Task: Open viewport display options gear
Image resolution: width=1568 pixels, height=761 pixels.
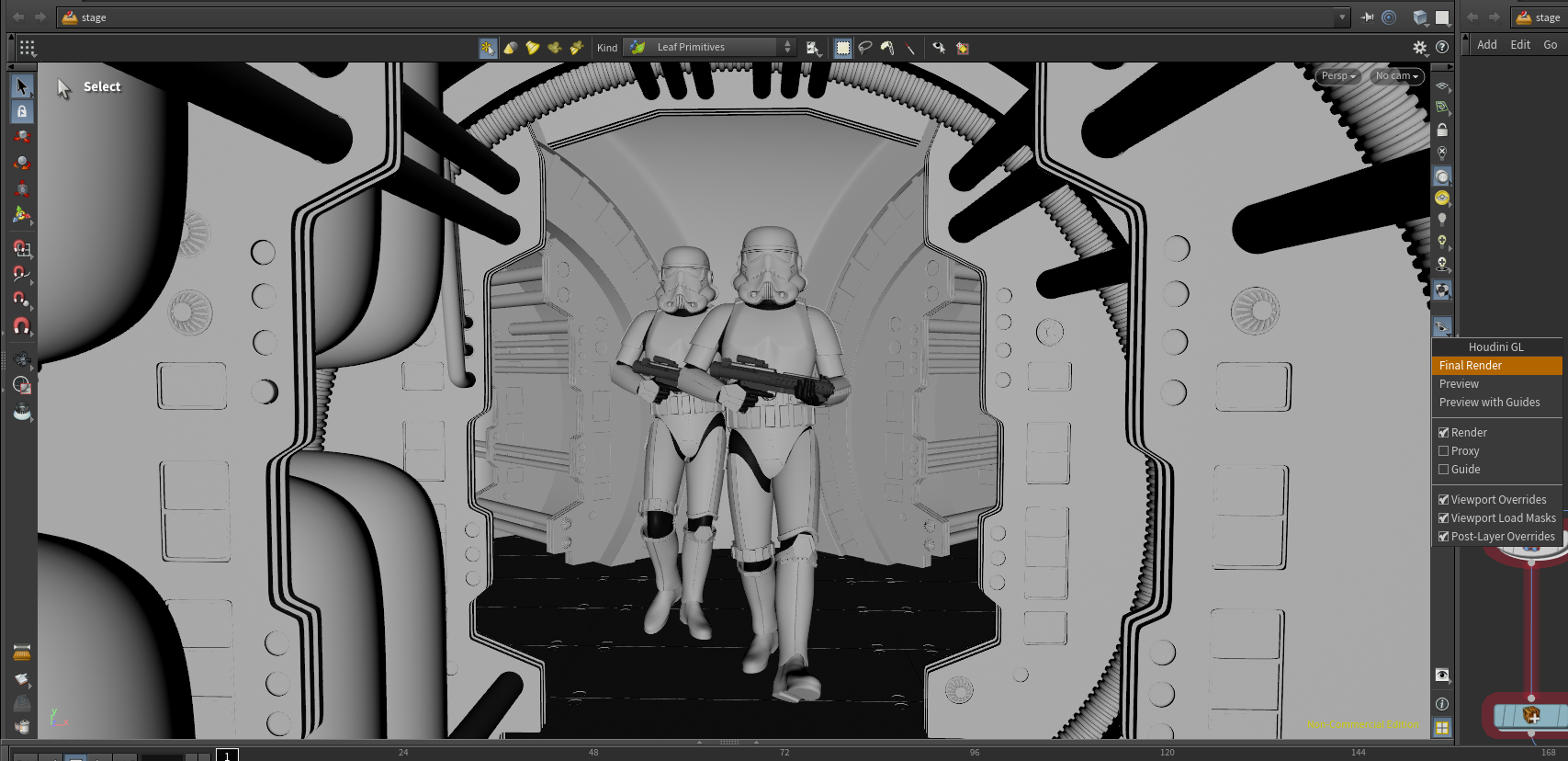Action: 1420,48
